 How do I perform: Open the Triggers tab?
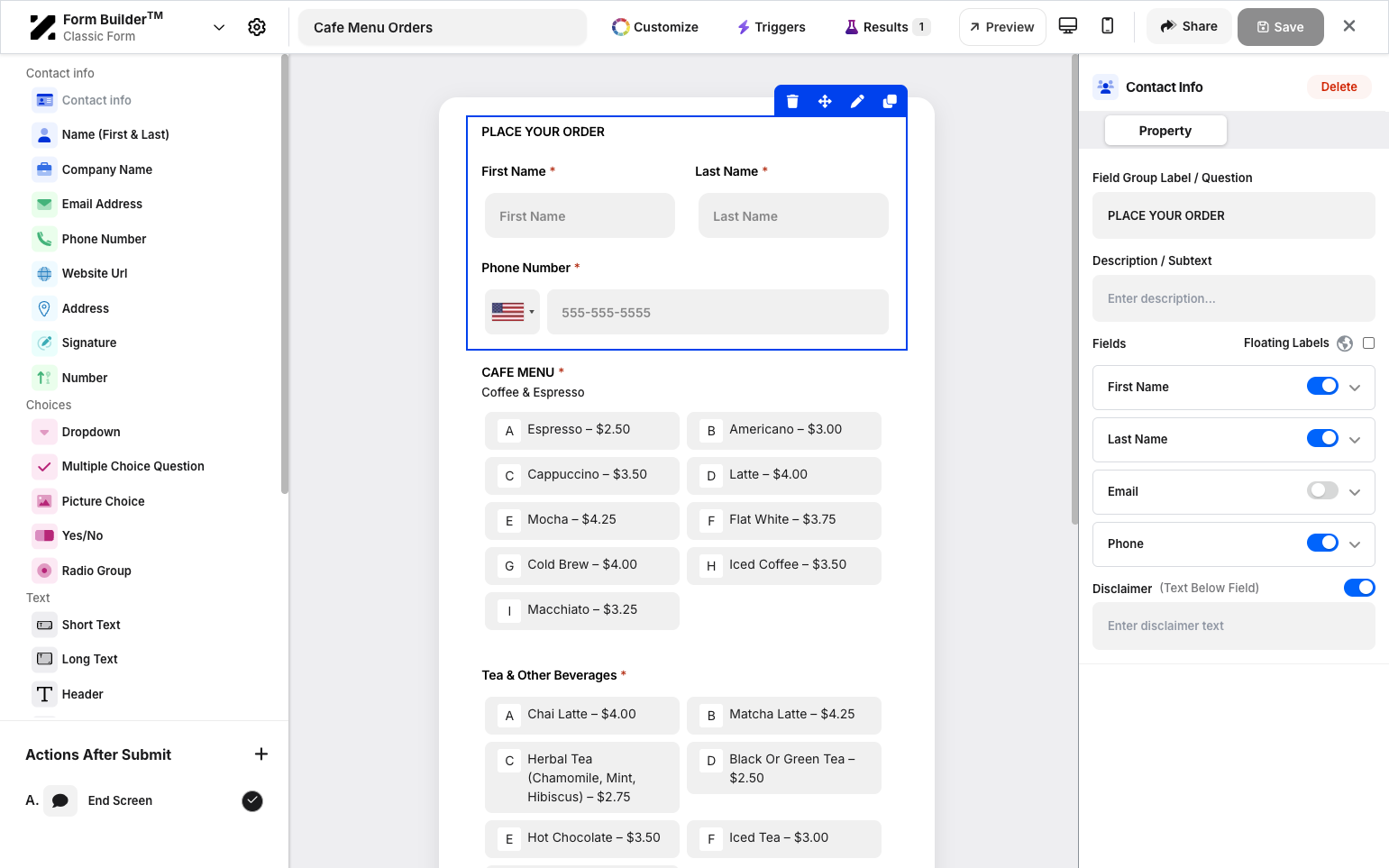772,27
